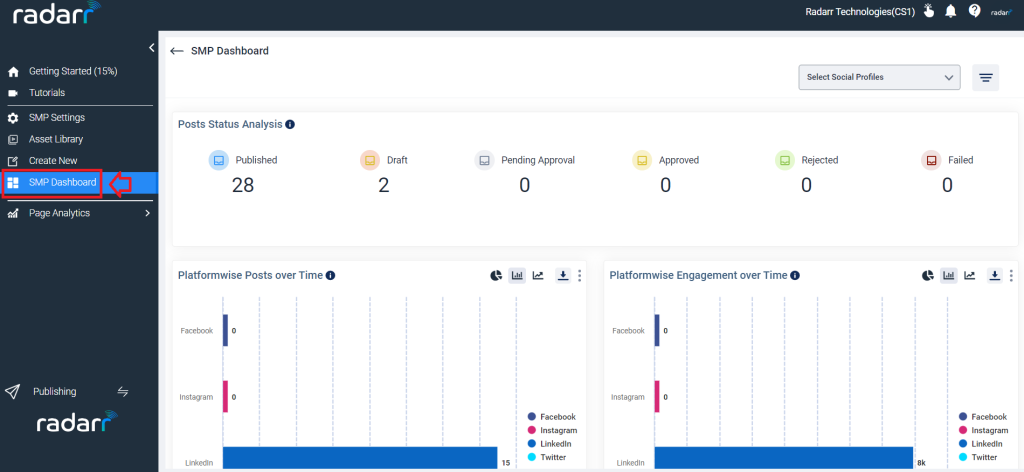
Task: Switch module using arrows beside Publishing
Action: [x=123, y=392]
